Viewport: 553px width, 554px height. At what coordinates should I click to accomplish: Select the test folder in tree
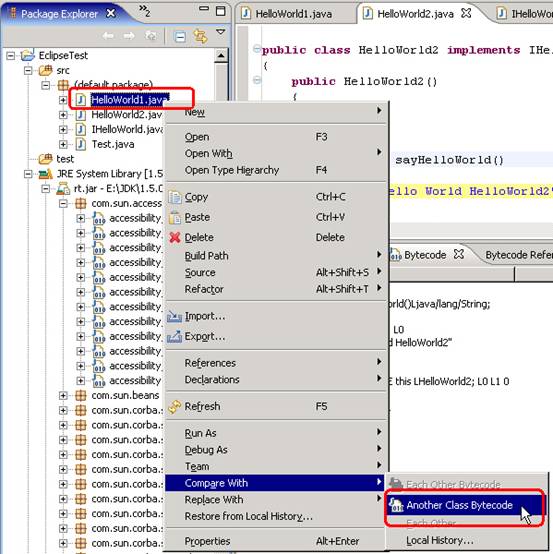pos(65,159)
